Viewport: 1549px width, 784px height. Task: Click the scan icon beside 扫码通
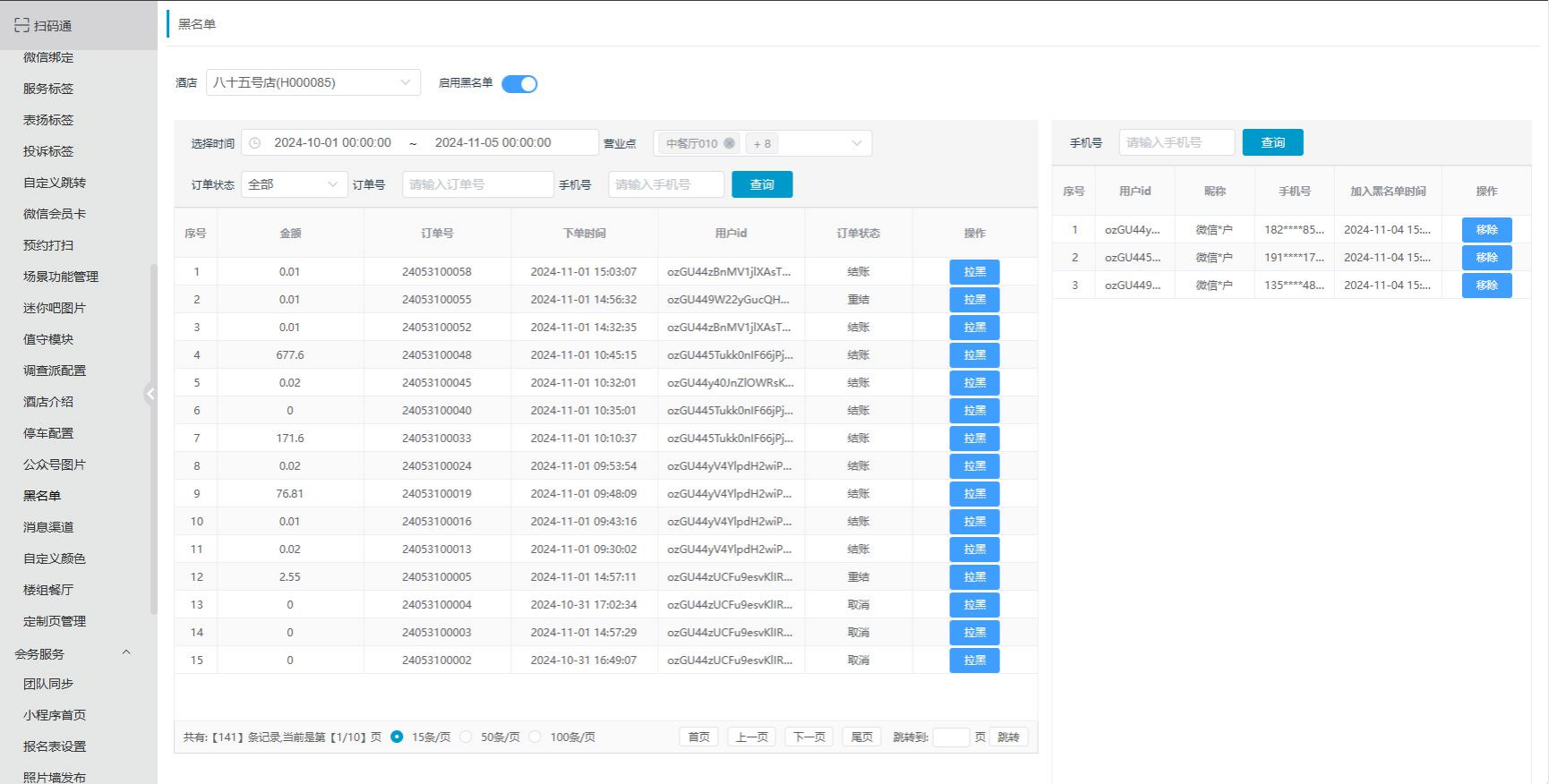[x=21, y=25]
